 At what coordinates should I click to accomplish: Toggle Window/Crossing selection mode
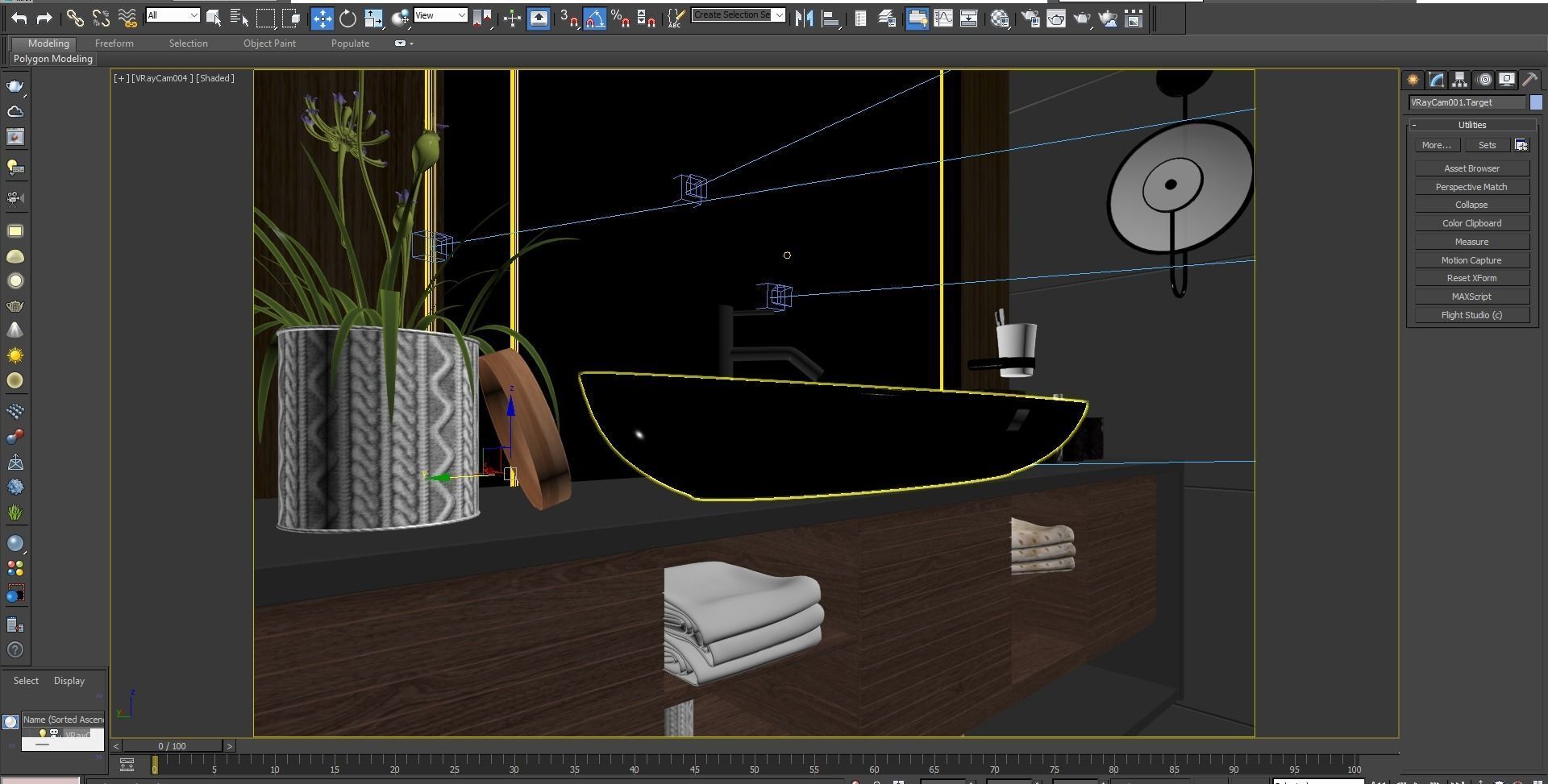click(292, 18)
